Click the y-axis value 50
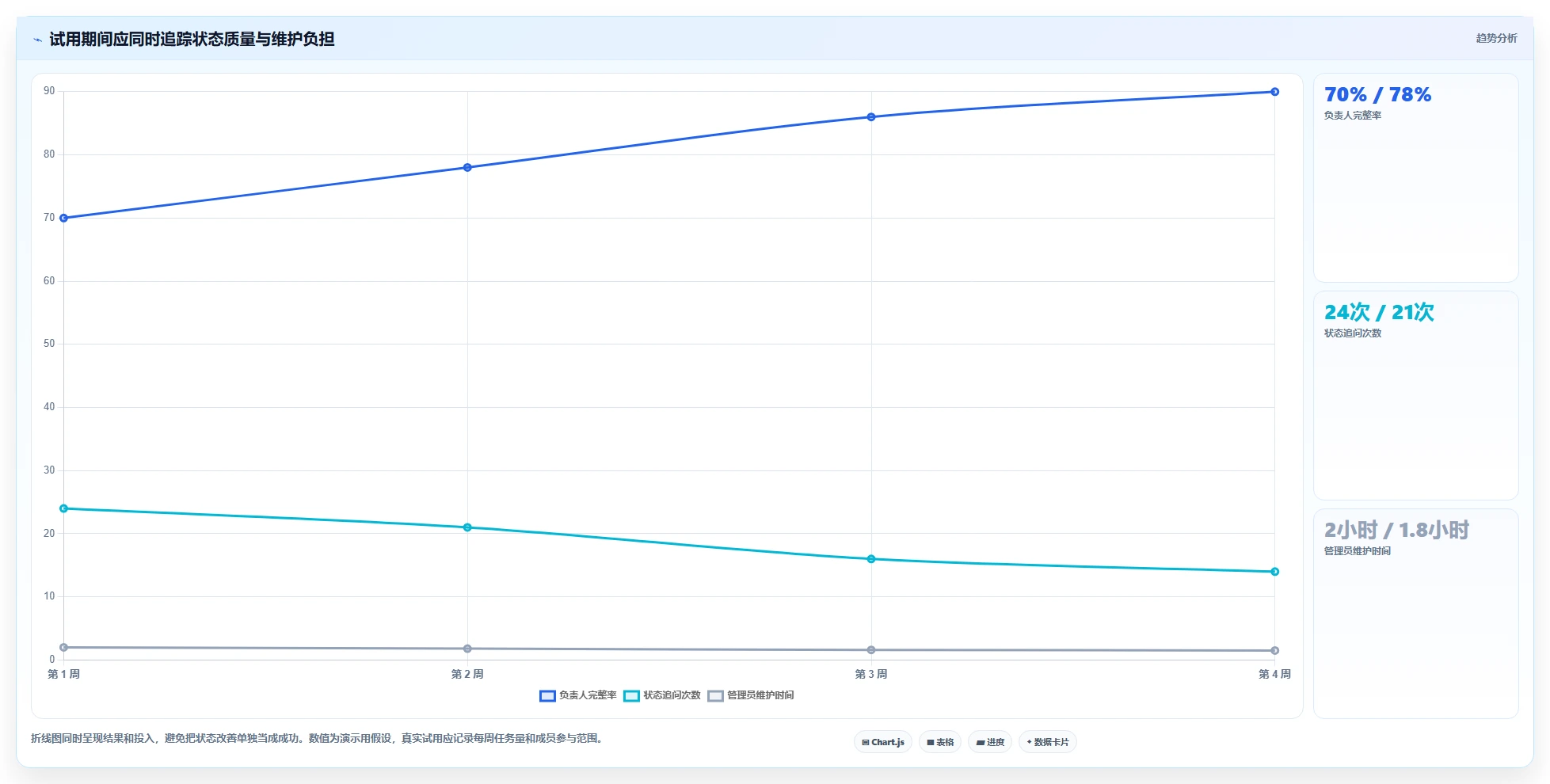 point(49,344)
